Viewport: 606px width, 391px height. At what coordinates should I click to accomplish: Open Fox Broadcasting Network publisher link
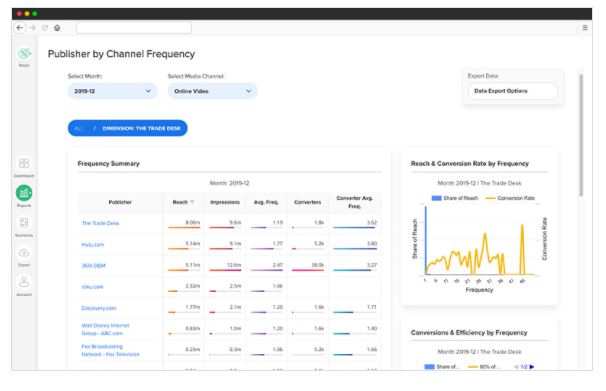pyautogui.click(x=111, y=350)
